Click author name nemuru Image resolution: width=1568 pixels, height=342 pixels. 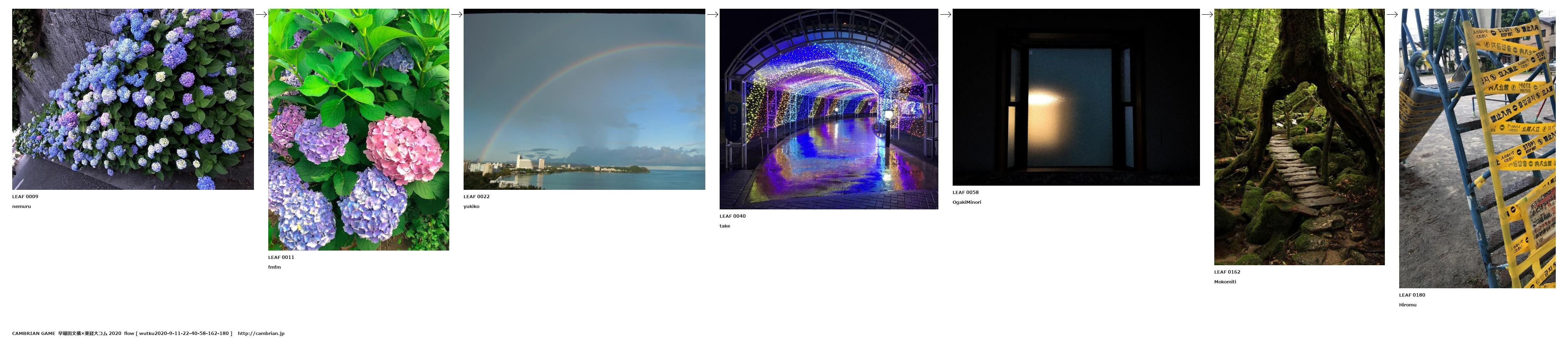pos(21,206)
